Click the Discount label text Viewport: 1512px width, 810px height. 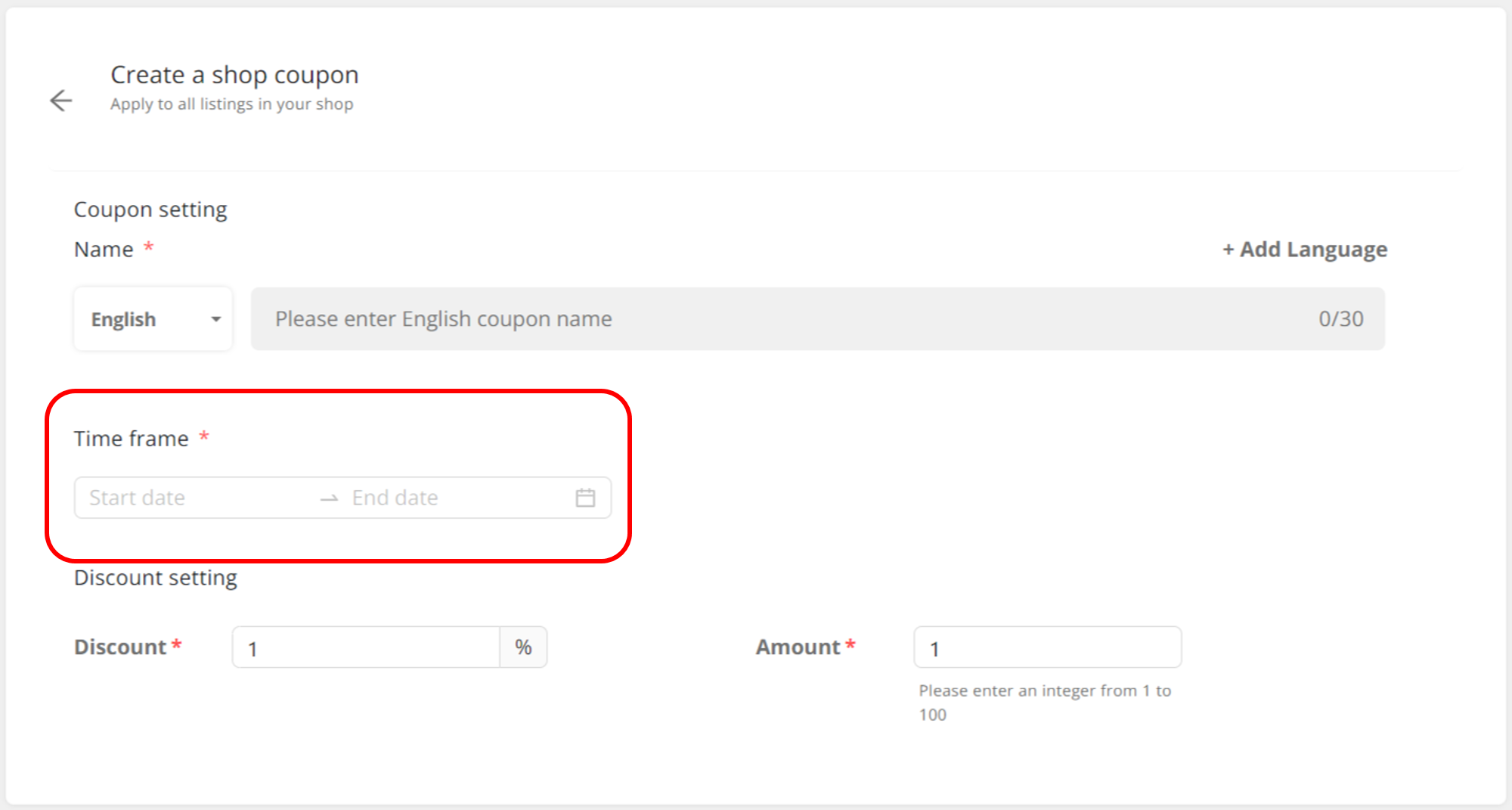point(120,647)
